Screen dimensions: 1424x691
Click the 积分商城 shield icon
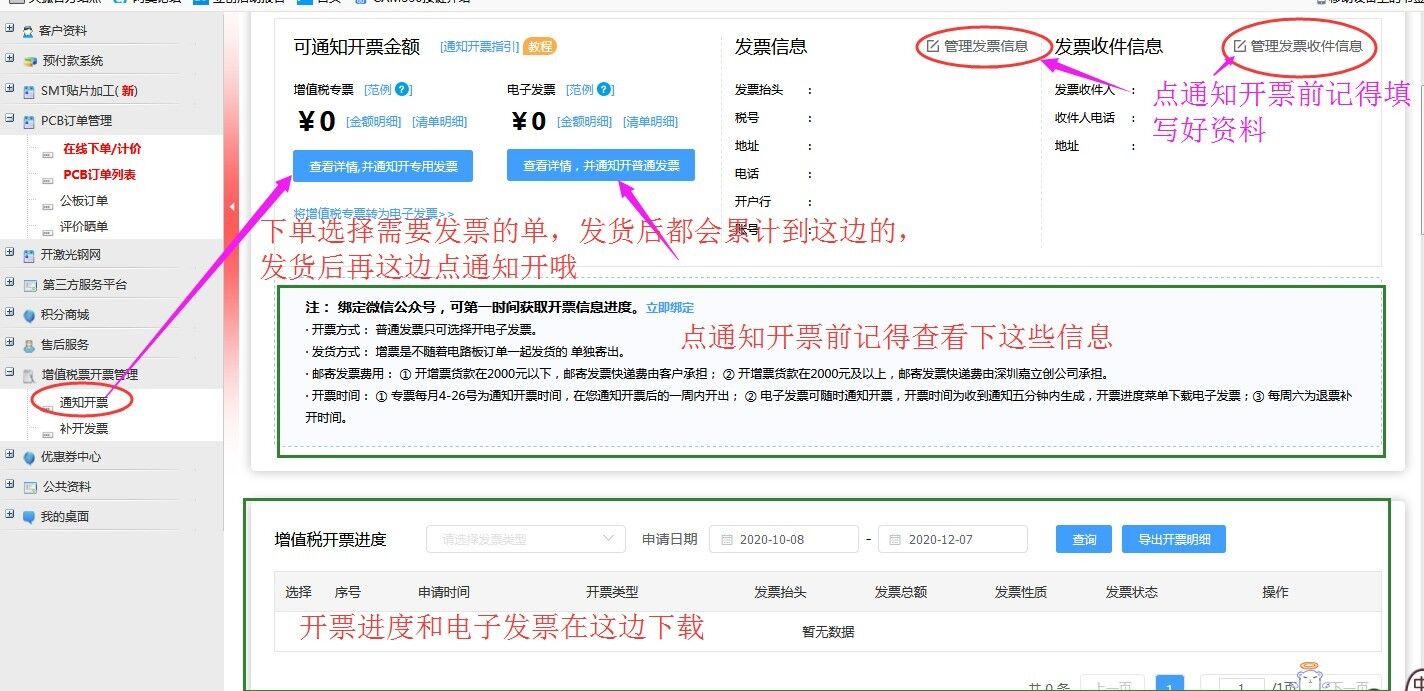tap(29, 315)
